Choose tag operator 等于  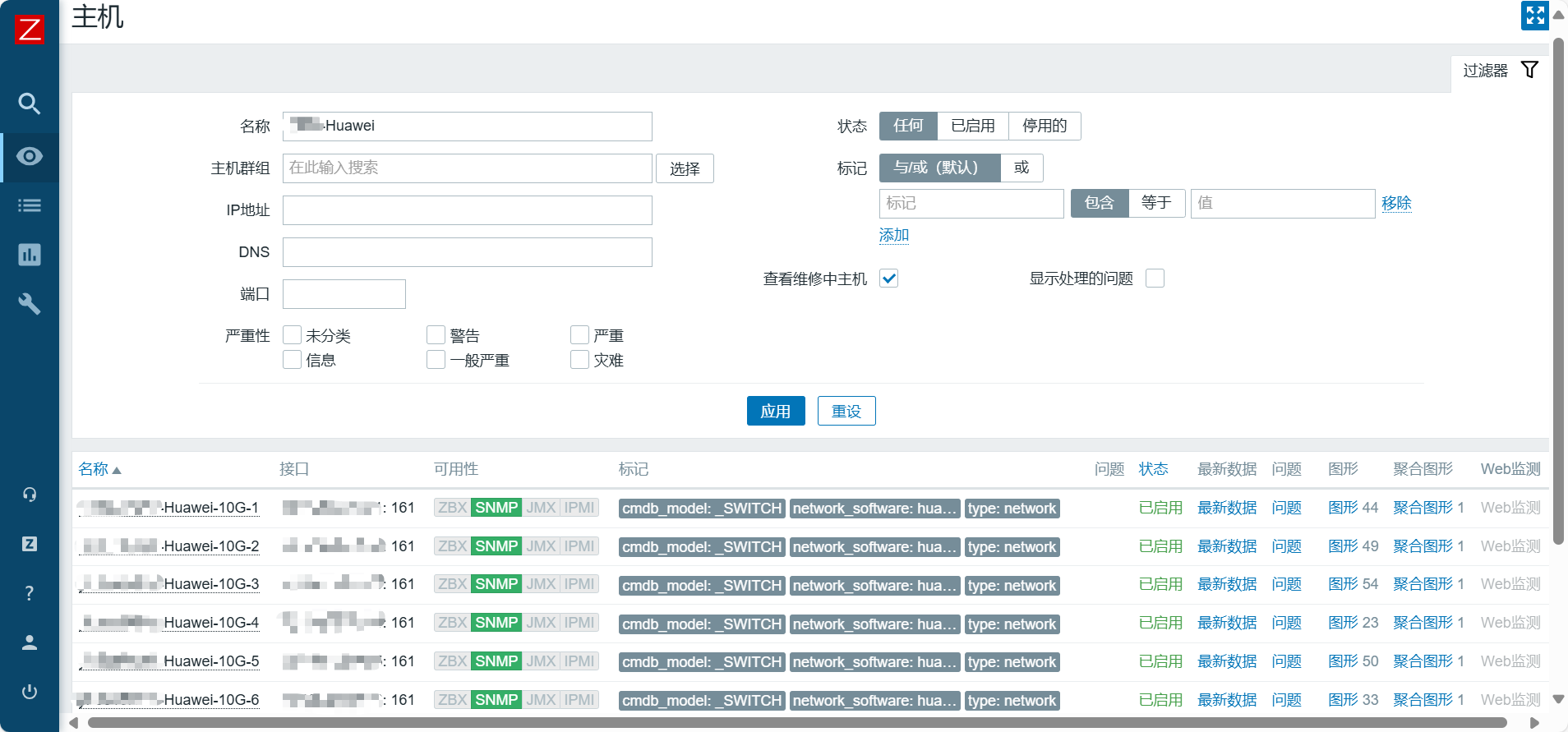tap(1156, 203)
